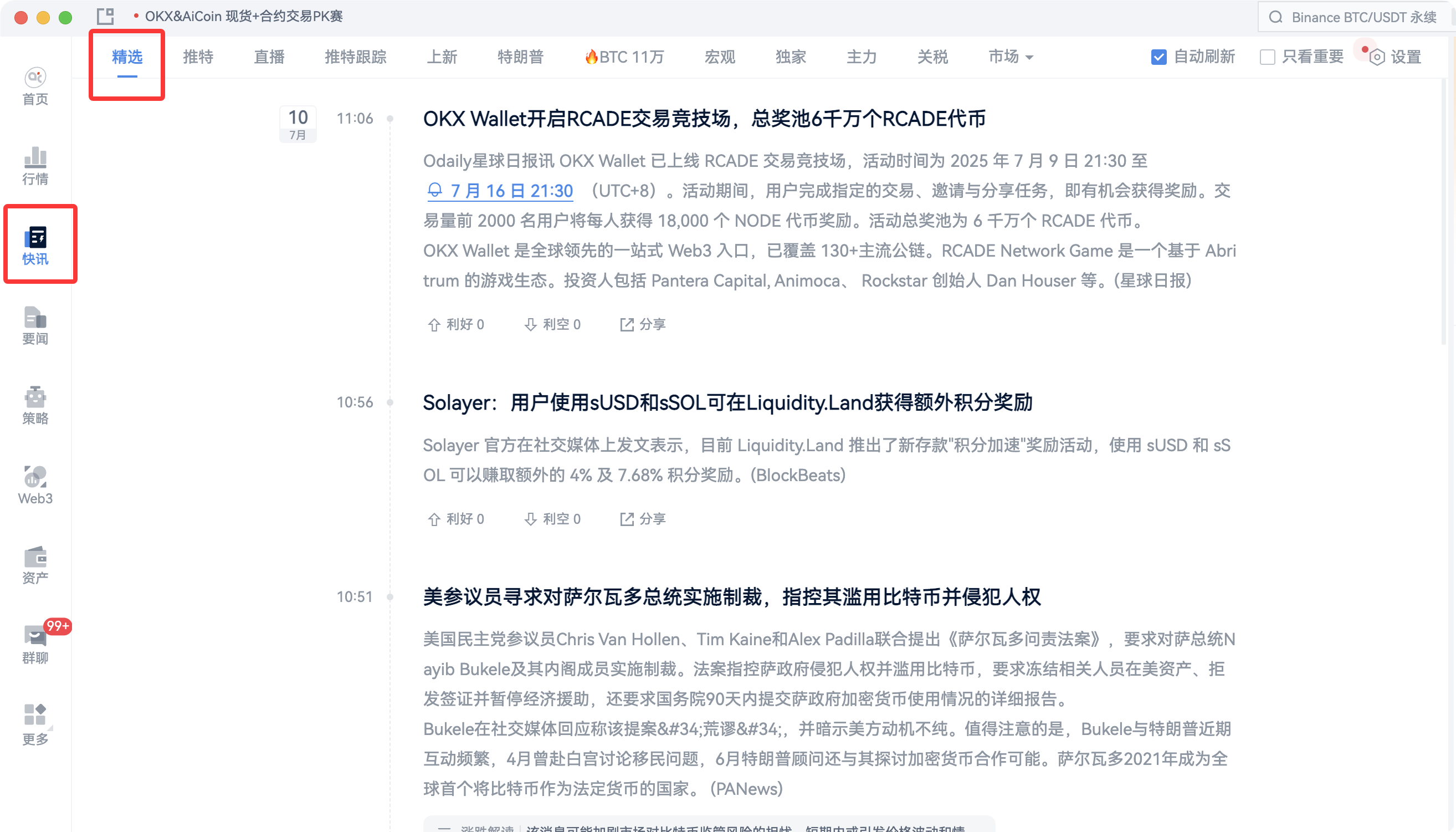The height and width of the screenshot is (832, 1456).
Task: Open the Web3 sidebar icon
Action: tap(35, 486)
